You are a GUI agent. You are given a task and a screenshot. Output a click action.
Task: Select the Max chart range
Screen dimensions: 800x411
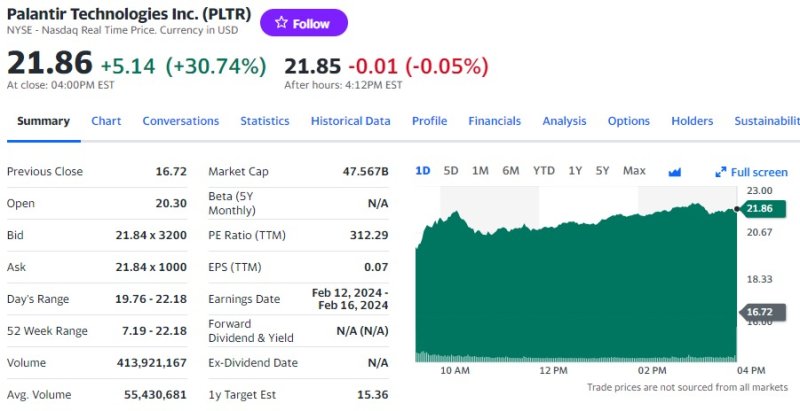(x=634, y=171)
